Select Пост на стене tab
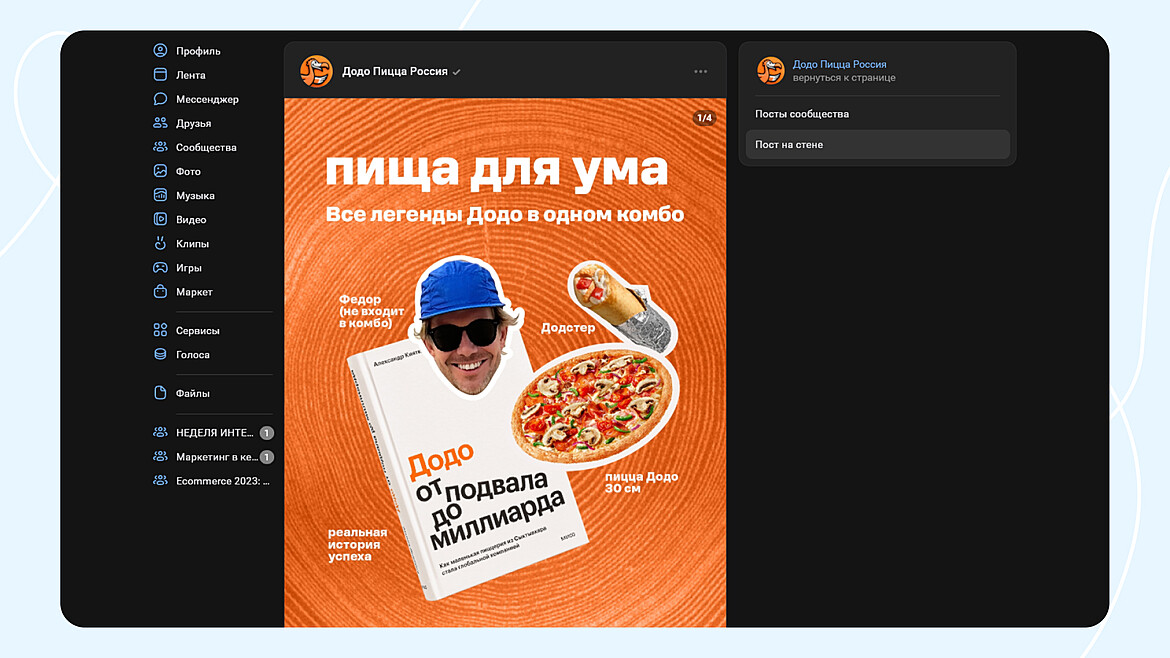This screenshot has height=658, width=1170. [789, 145]
